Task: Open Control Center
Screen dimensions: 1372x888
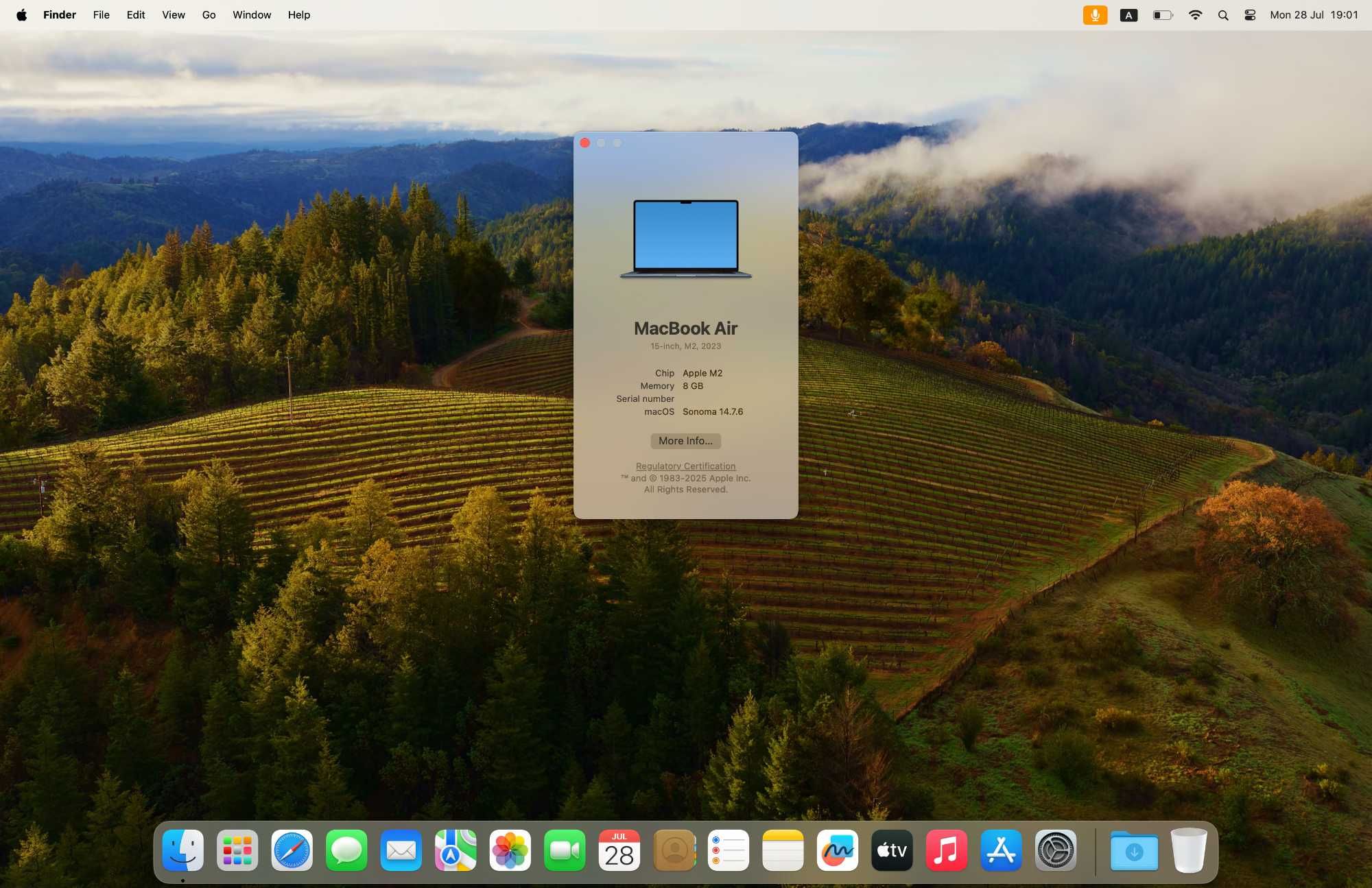Action: tap(1250, 14)
